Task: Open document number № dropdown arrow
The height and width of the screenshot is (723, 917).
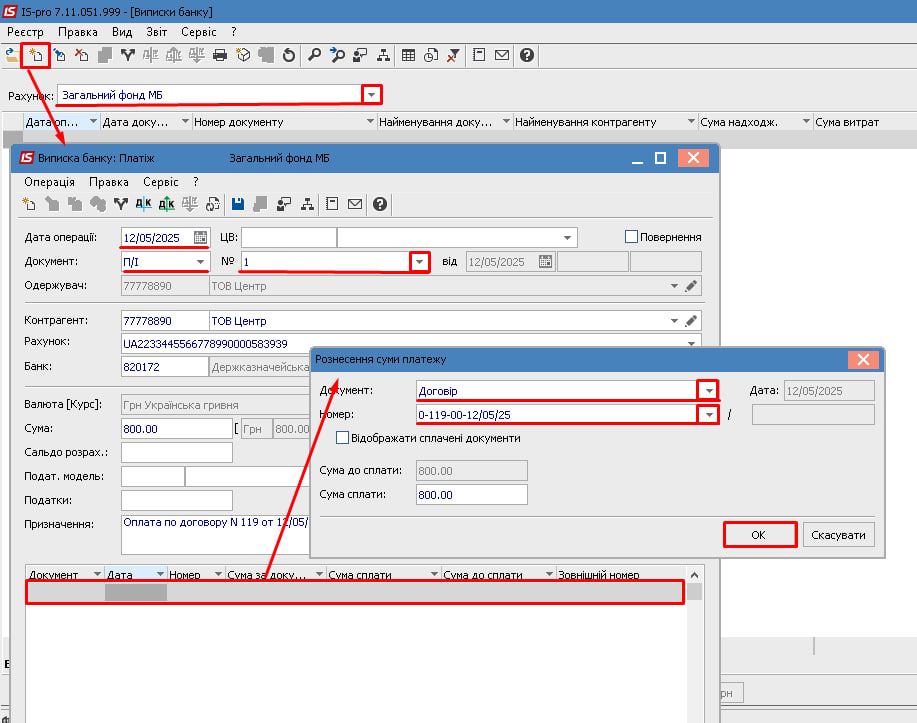Action: point(419,261)
